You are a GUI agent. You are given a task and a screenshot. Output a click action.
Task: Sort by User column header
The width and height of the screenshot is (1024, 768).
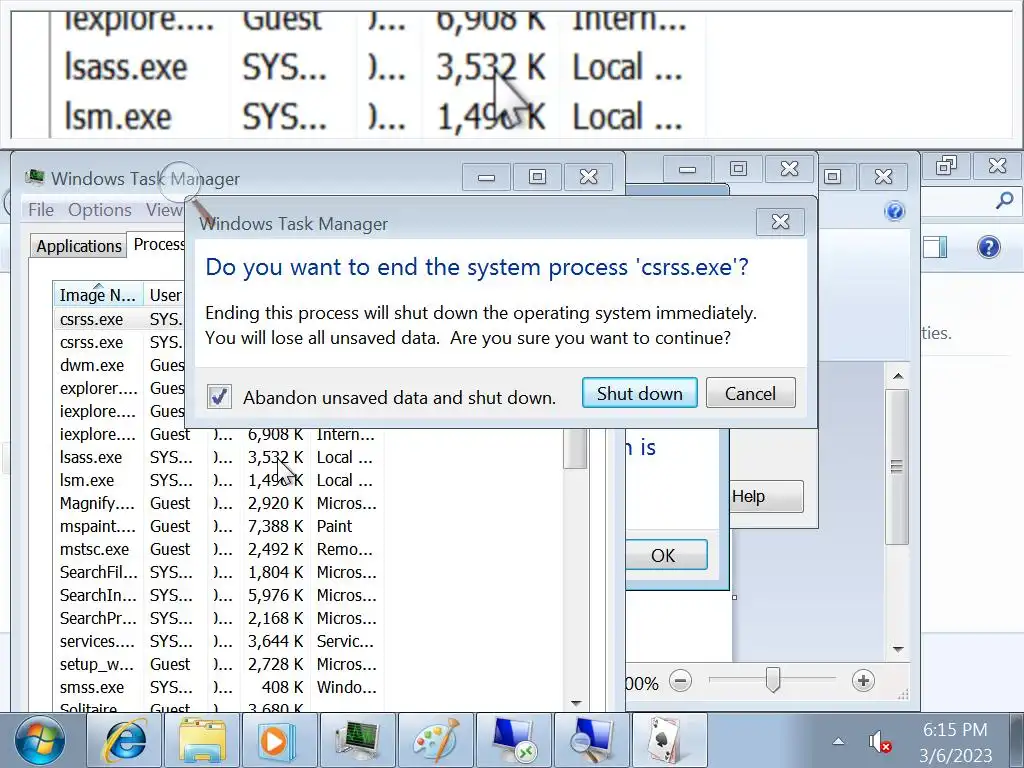pos(165,295)
